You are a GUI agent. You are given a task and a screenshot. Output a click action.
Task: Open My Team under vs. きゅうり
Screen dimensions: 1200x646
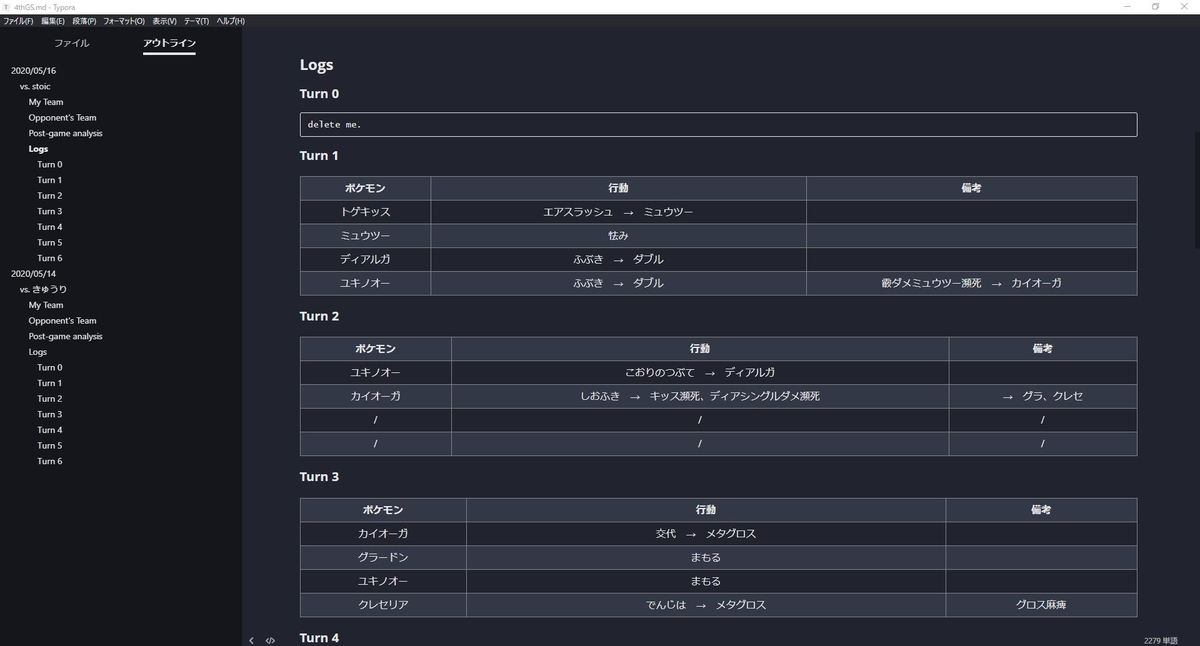tap(46, 305)
